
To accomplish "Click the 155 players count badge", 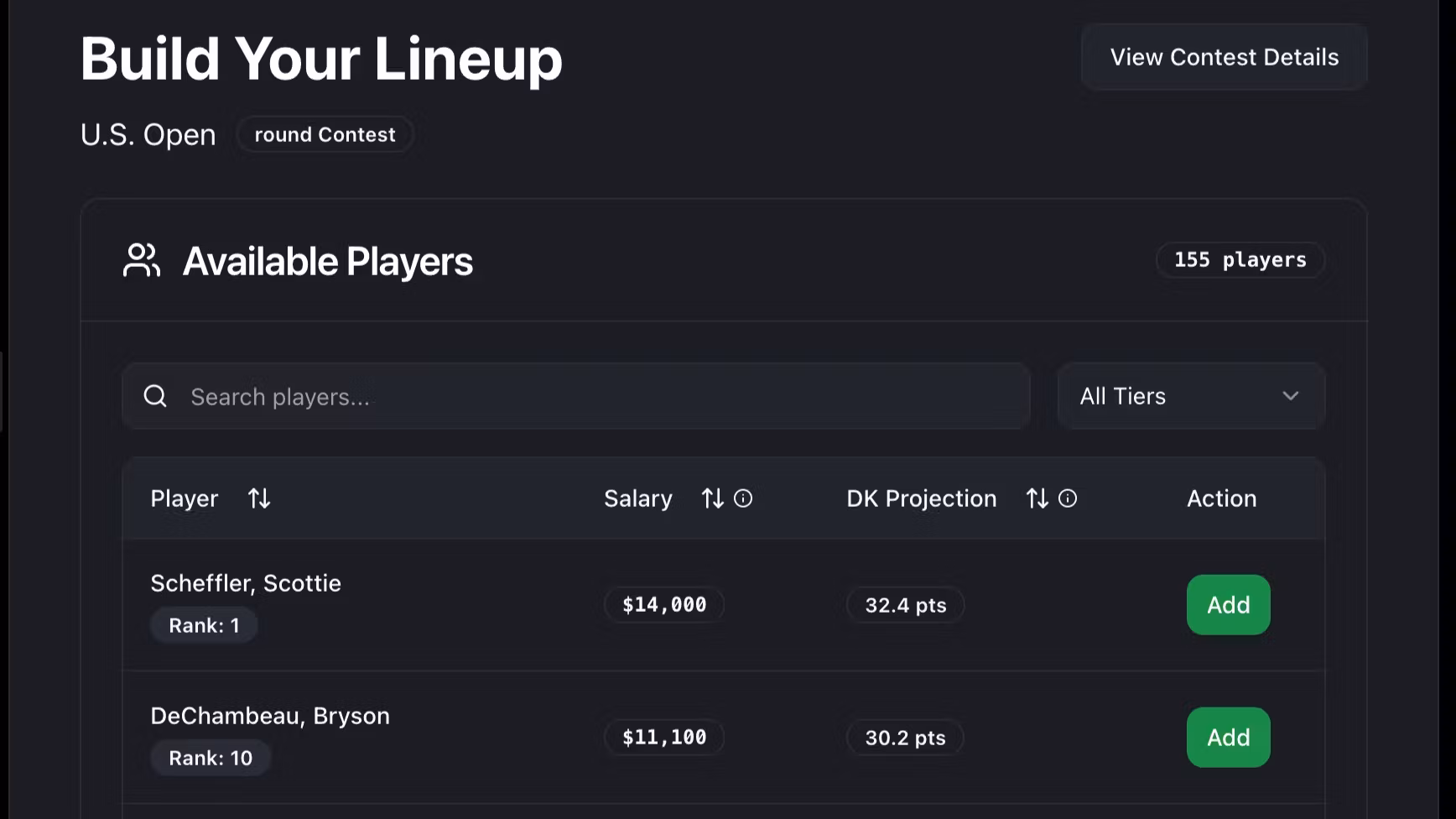I will click(1240, 260).
